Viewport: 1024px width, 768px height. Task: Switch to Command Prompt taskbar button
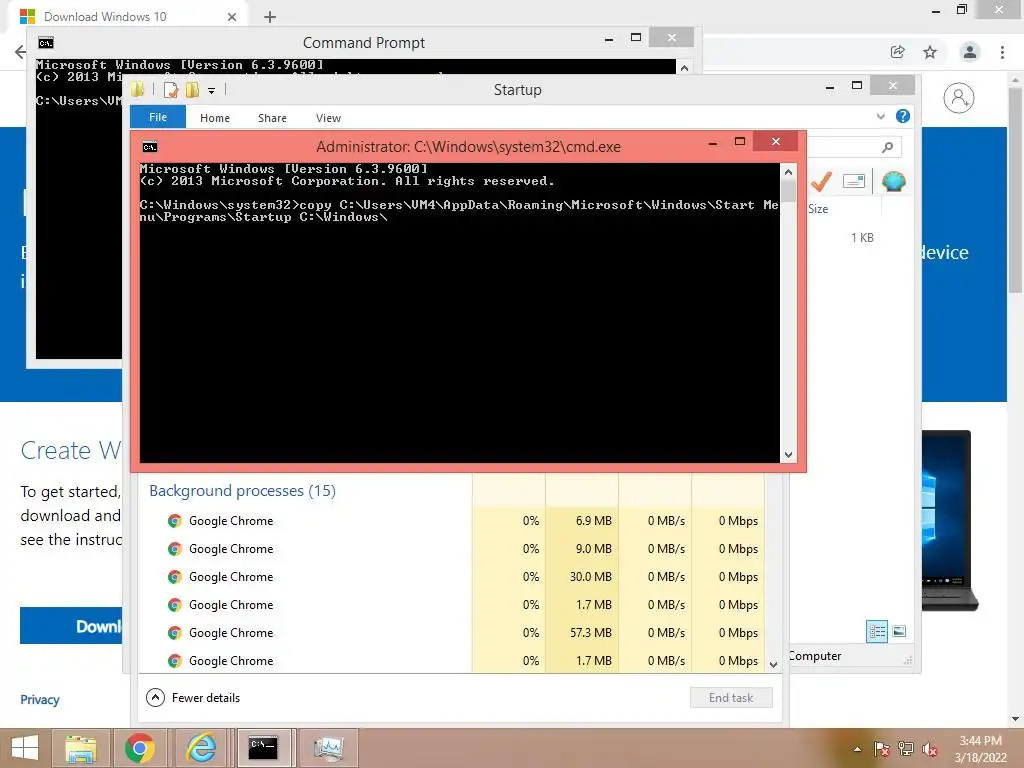[263, 748]
